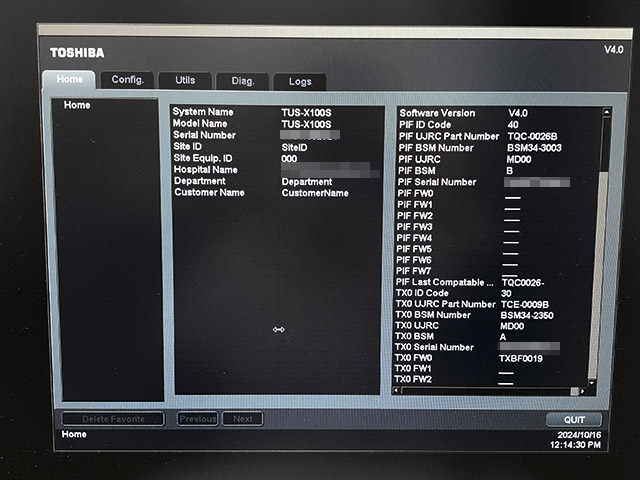Click the value TCE-0009B
Viewport: 640px width, 480px height.
tap(525, 304)
